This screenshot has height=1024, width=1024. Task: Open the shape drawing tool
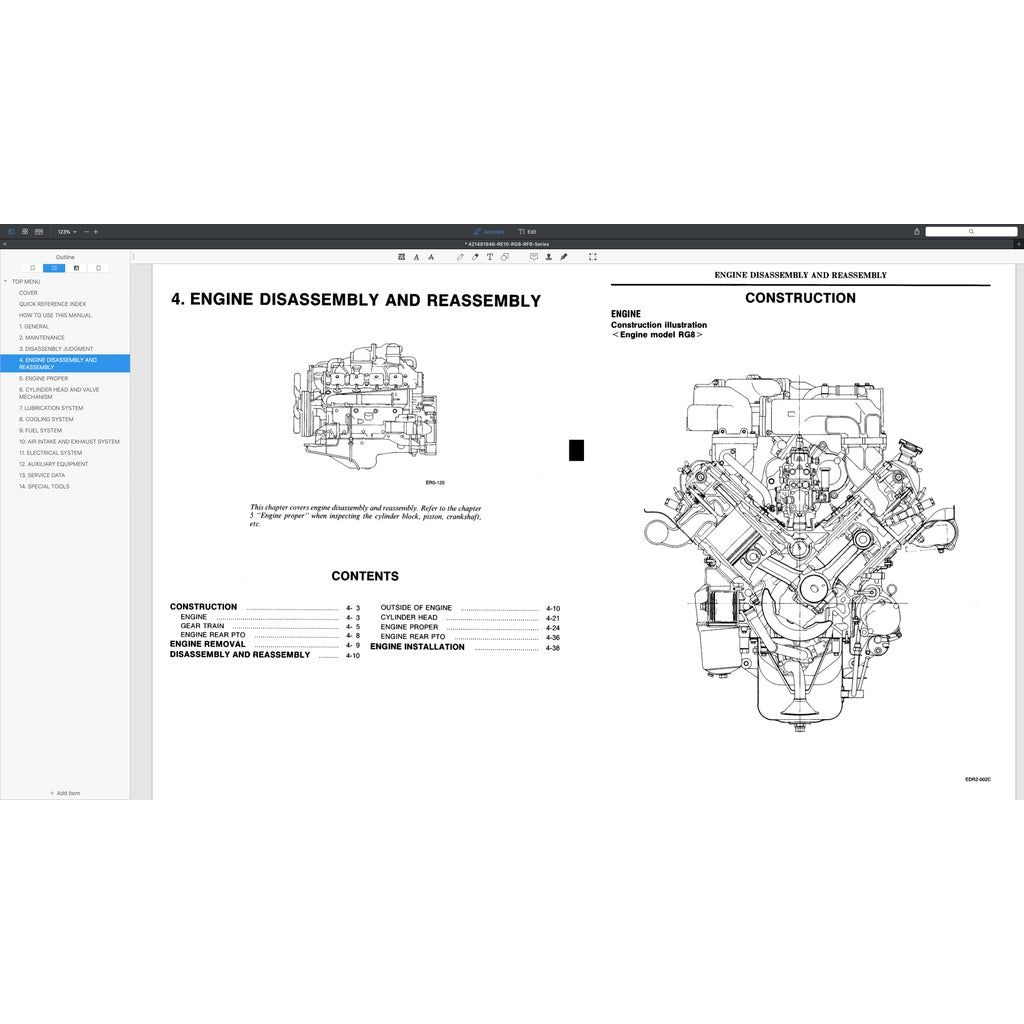(504, 257)
